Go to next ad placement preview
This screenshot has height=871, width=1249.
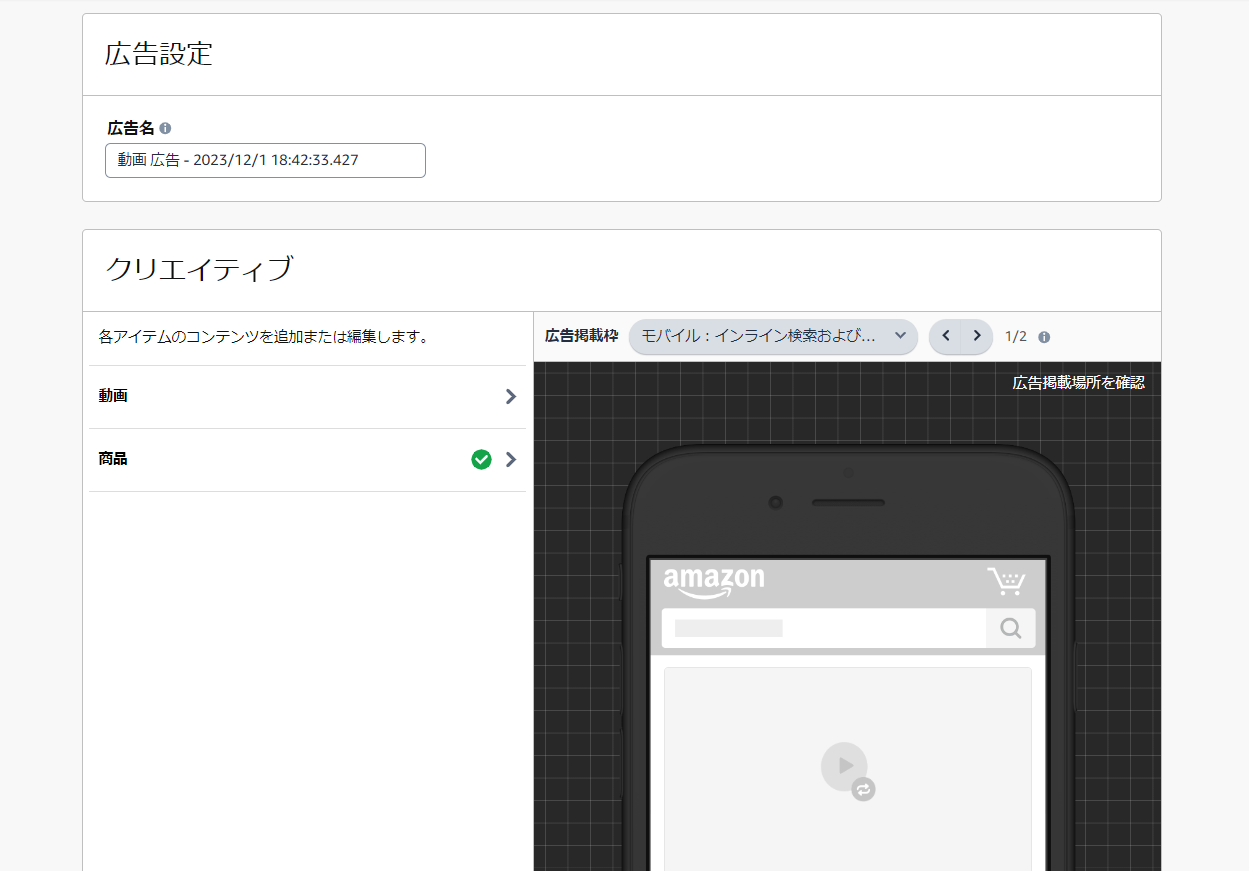pos(977,336)
